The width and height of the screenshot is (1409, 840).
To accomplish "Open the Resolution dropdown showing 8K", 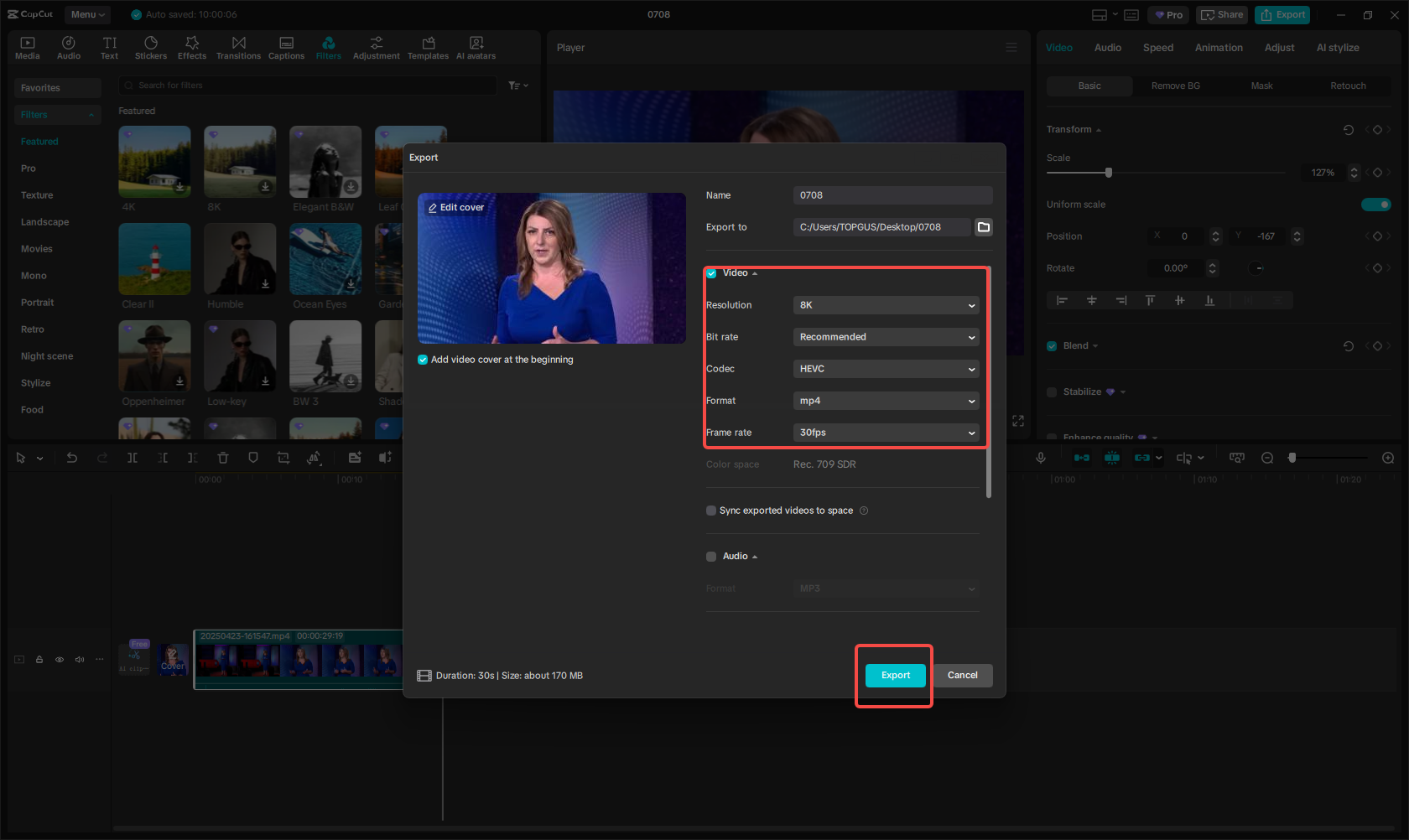I will pyautogui.click(x=886, y=305).
